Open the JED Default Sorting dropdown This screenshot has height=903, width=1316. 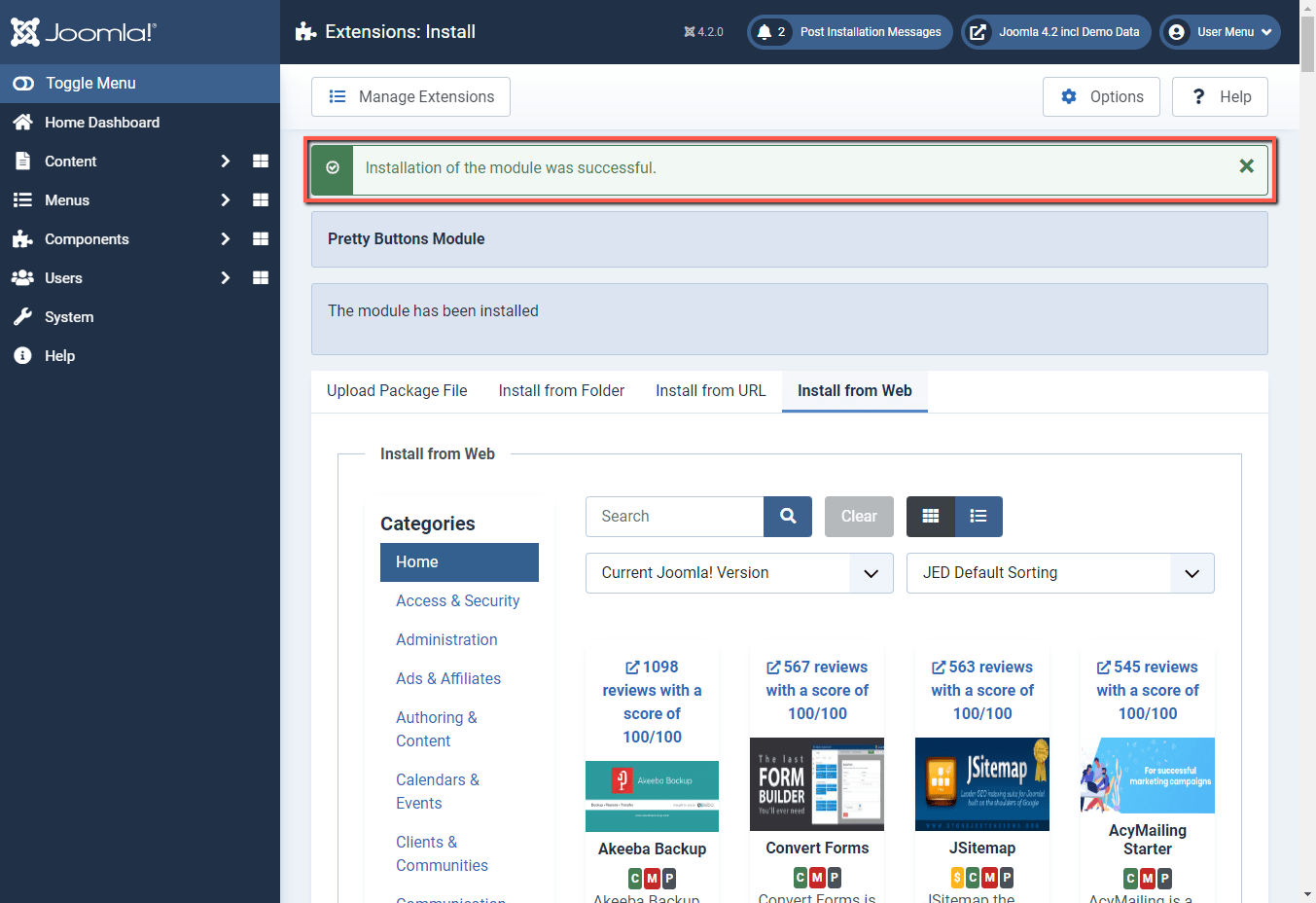1059,572
